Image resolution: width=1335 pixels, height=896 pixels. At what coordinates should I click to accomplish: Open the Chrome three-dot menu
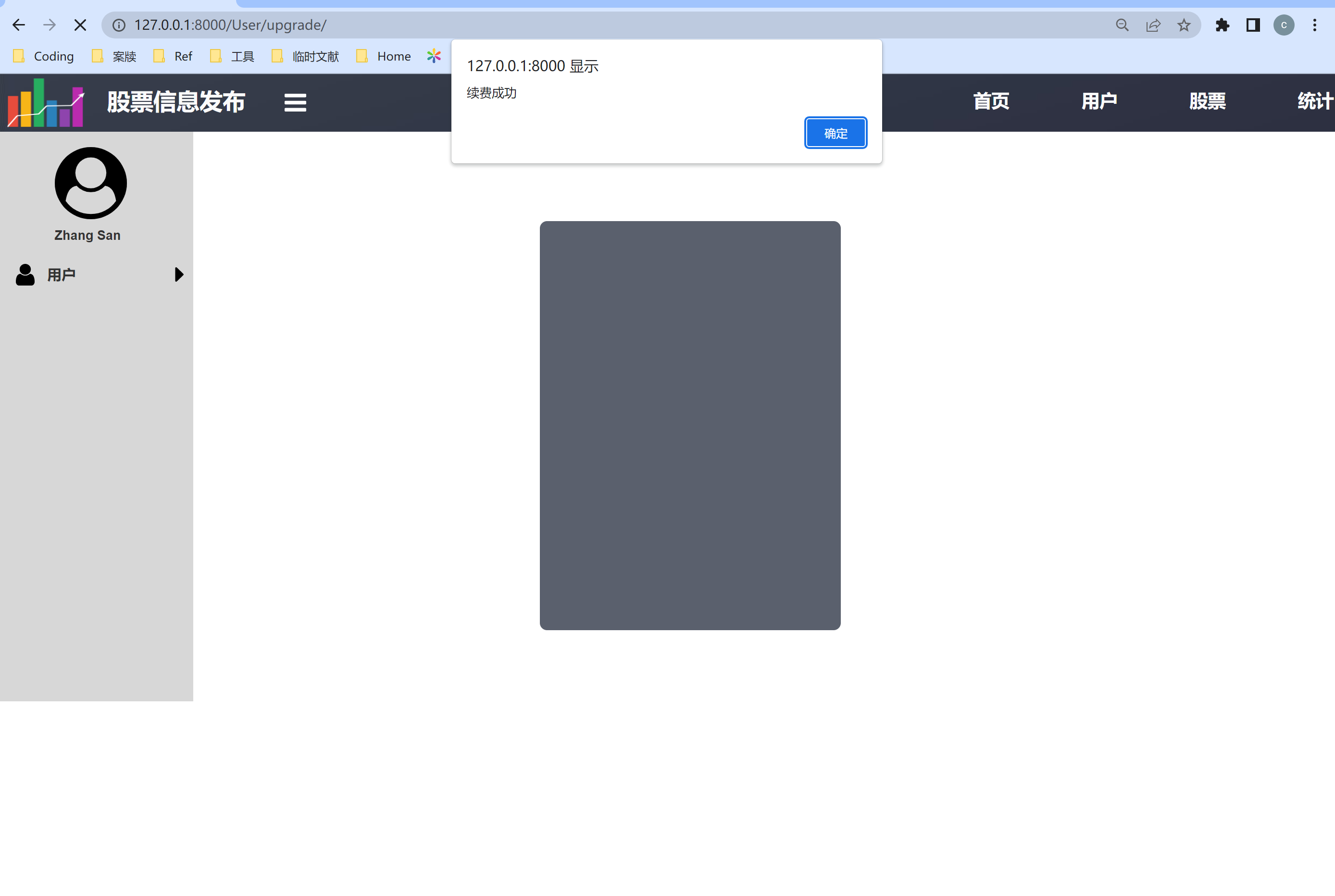[1314, 25]
